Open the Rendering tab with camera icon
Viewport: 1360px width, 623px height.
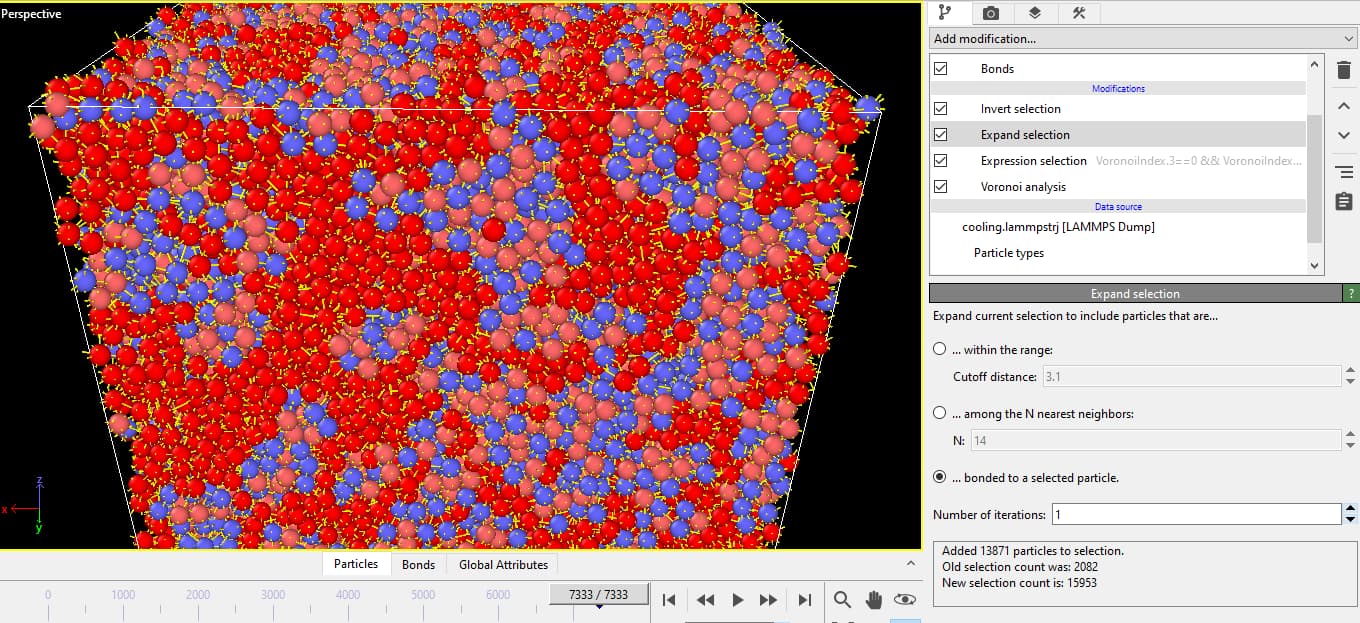click(990, 13)
